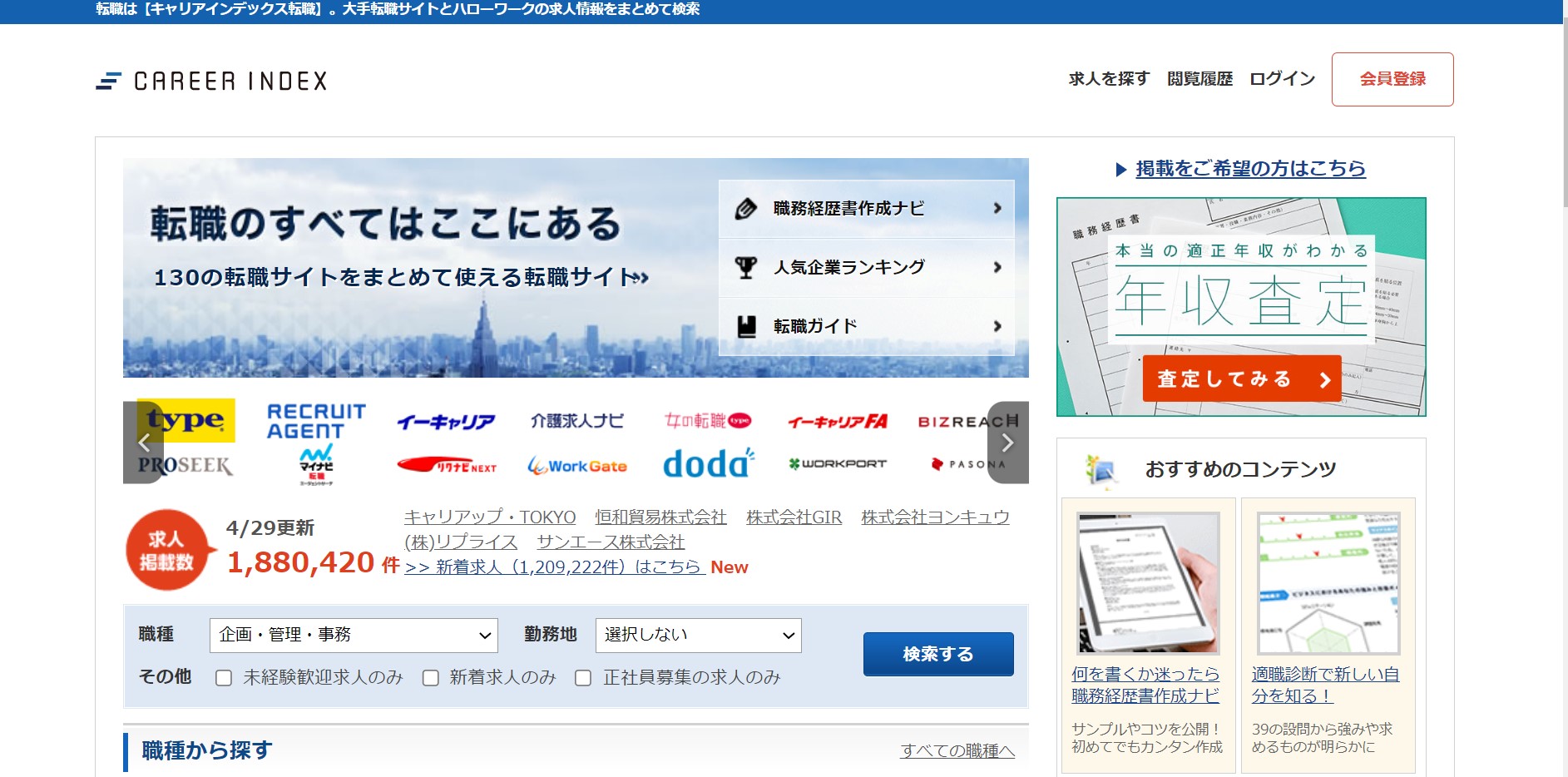
Task: Click the book icon for 転職ガイド
Action: tap(744, 325)
